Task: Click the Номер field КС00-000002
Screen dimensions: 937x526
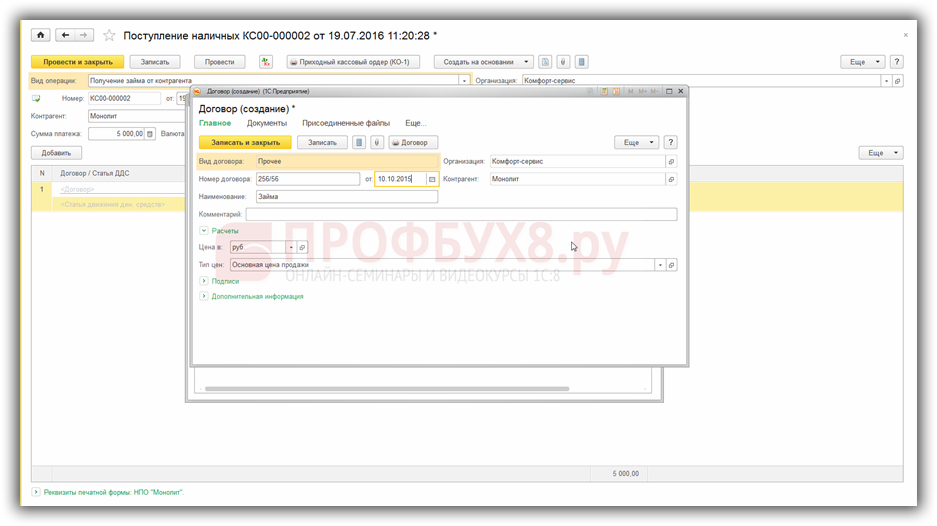Action: click(x=124, y=98)
